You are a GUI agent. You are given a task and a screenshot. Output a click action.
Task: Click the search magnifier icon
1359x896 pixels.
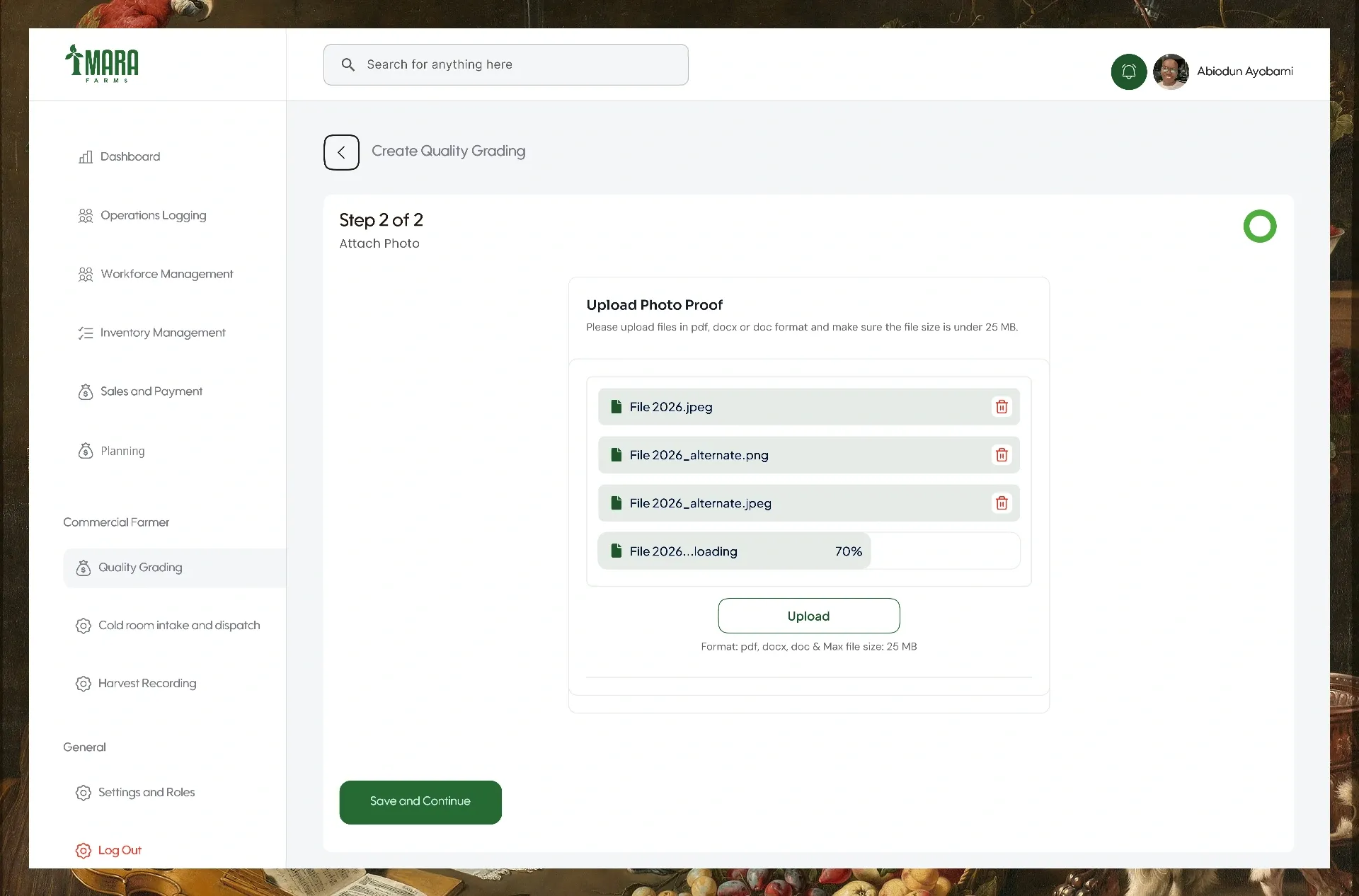pos(348,64)
